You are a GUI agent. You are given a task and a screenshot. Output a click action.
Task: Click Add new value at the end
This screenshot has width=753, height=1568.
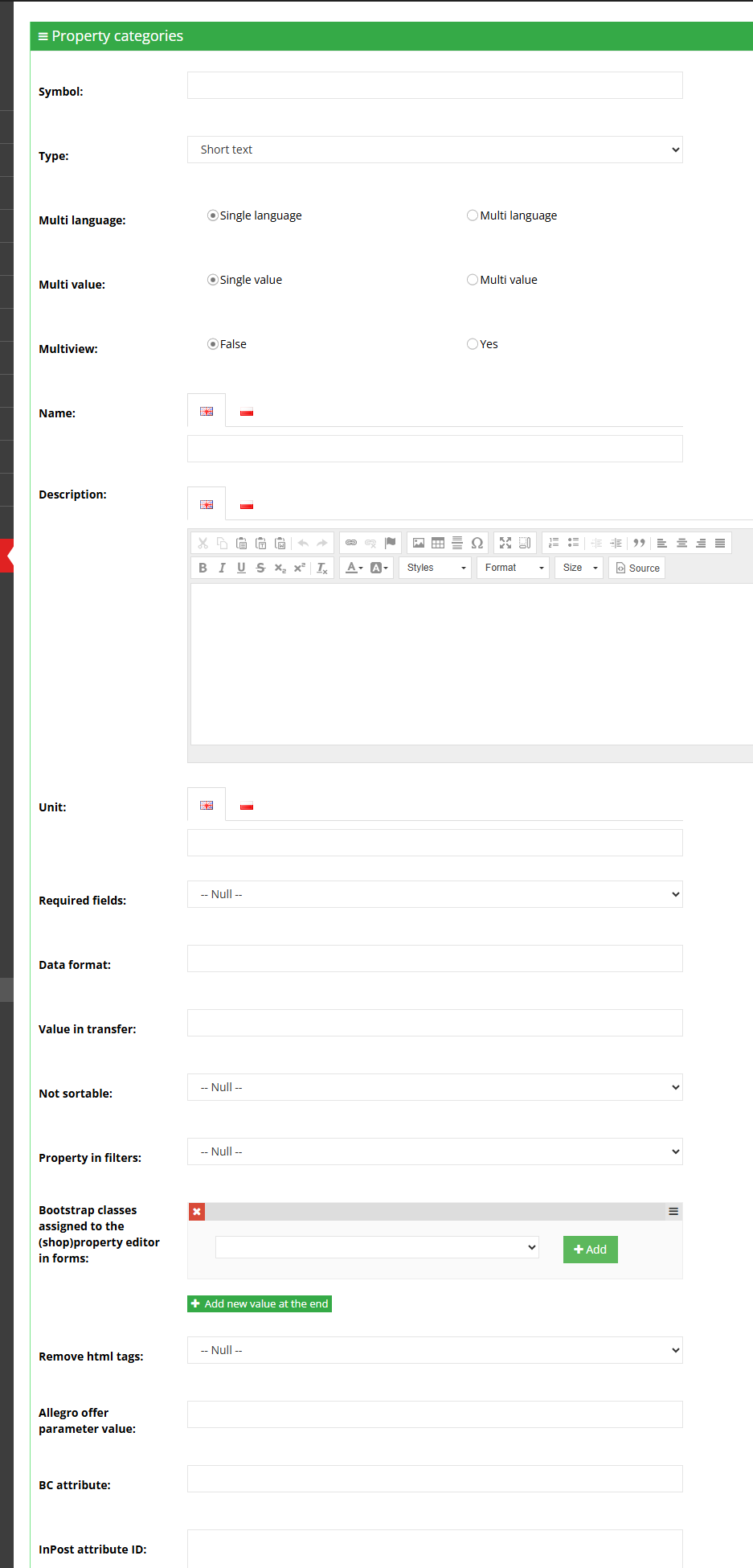point(260,1303)
